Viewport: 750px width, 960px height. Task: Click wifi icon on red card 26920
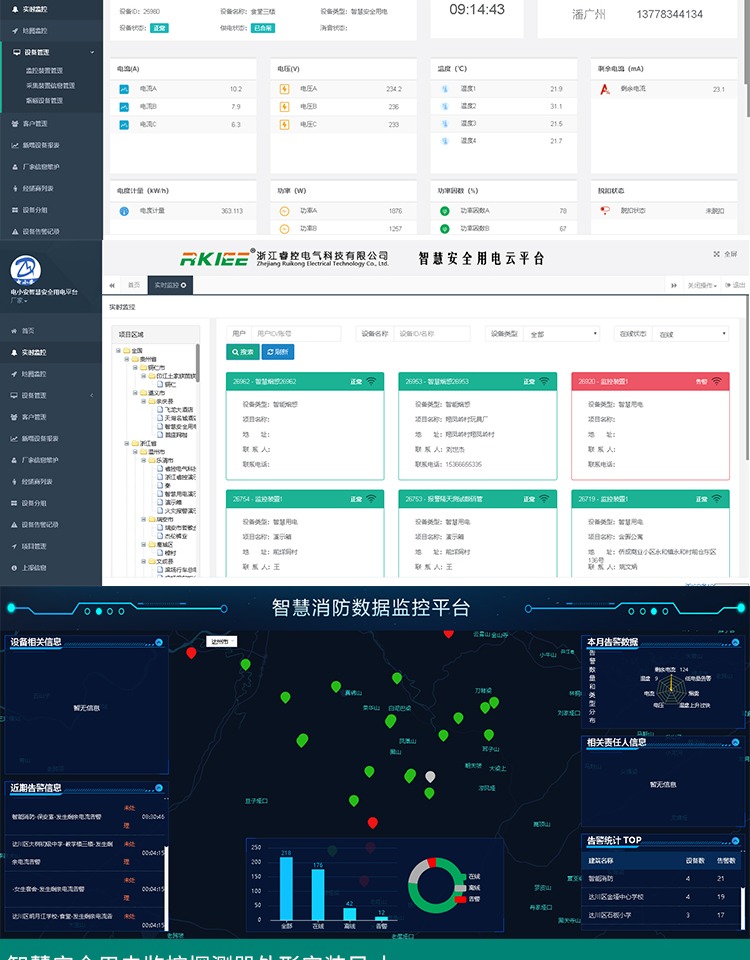(x=717, y=381)
